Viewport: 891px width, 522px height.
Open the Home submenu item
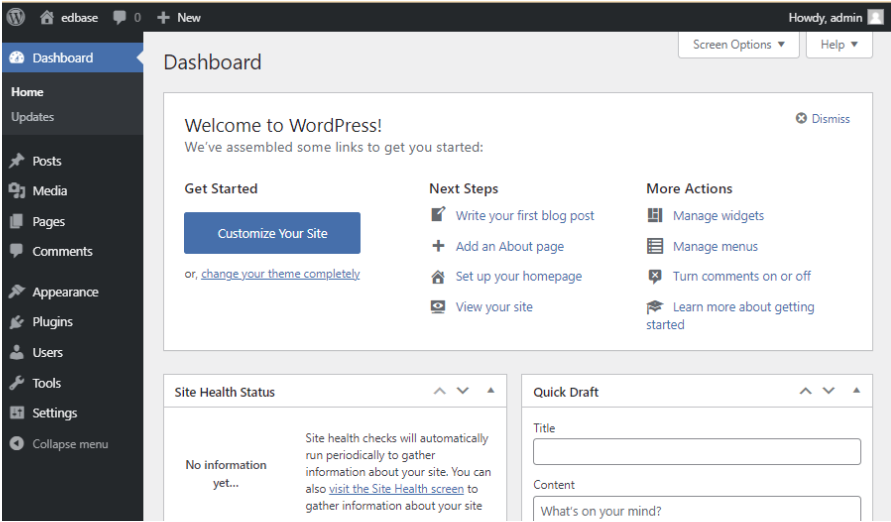click(x=27, y=91)
